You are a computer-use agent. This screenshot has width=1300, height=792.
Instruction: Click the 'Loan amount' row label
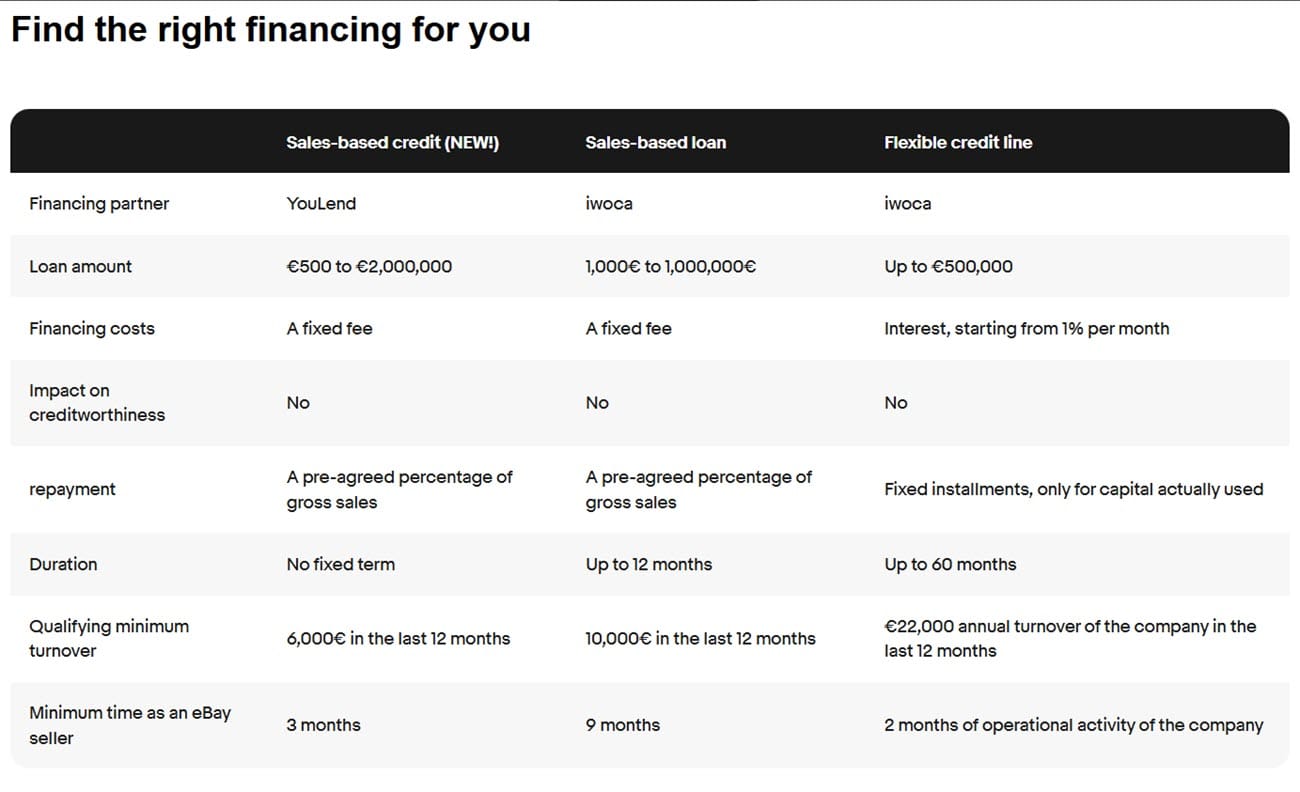pos(80,267)
